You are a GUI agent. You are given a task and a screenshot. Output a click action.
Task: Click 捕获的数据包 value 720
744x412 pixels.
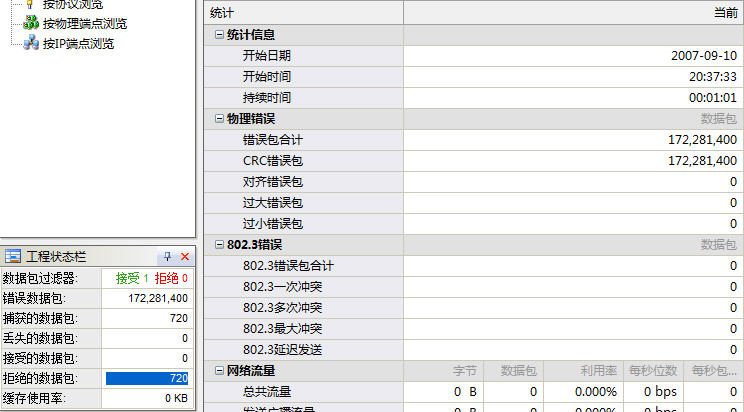point(179,318)
